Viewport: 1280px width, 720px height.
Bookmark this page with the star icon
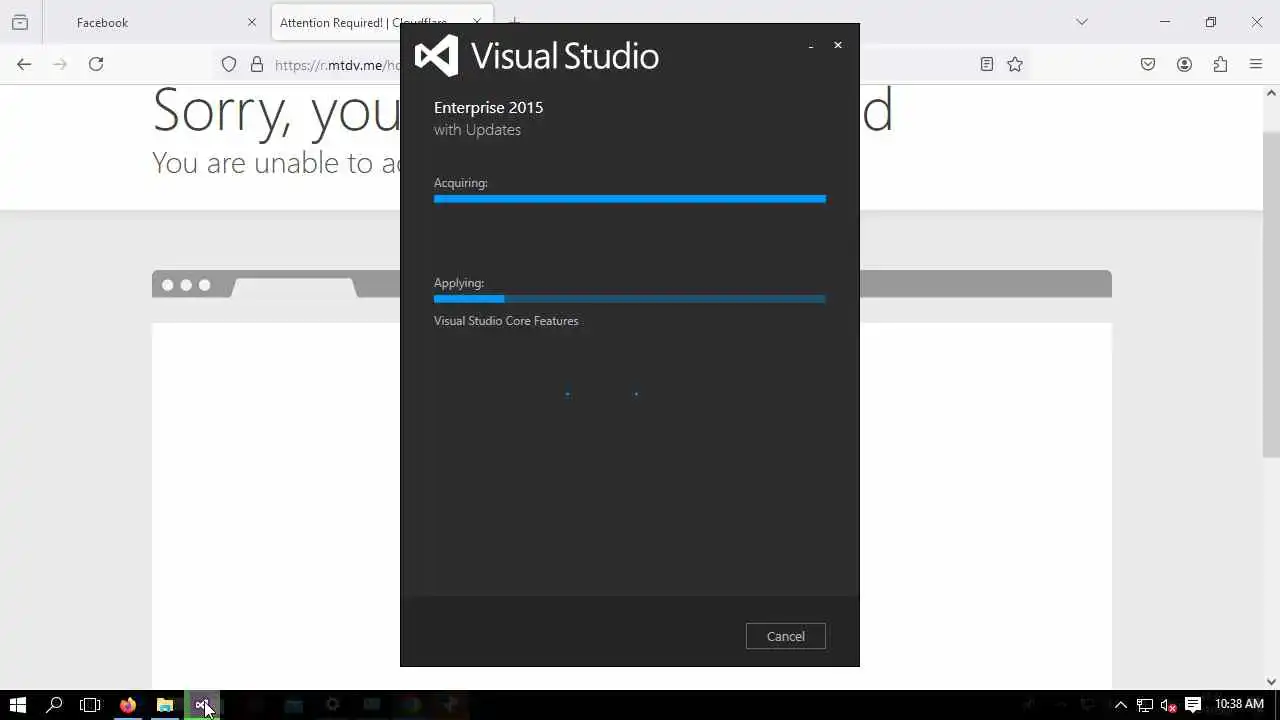(1015, 64)
